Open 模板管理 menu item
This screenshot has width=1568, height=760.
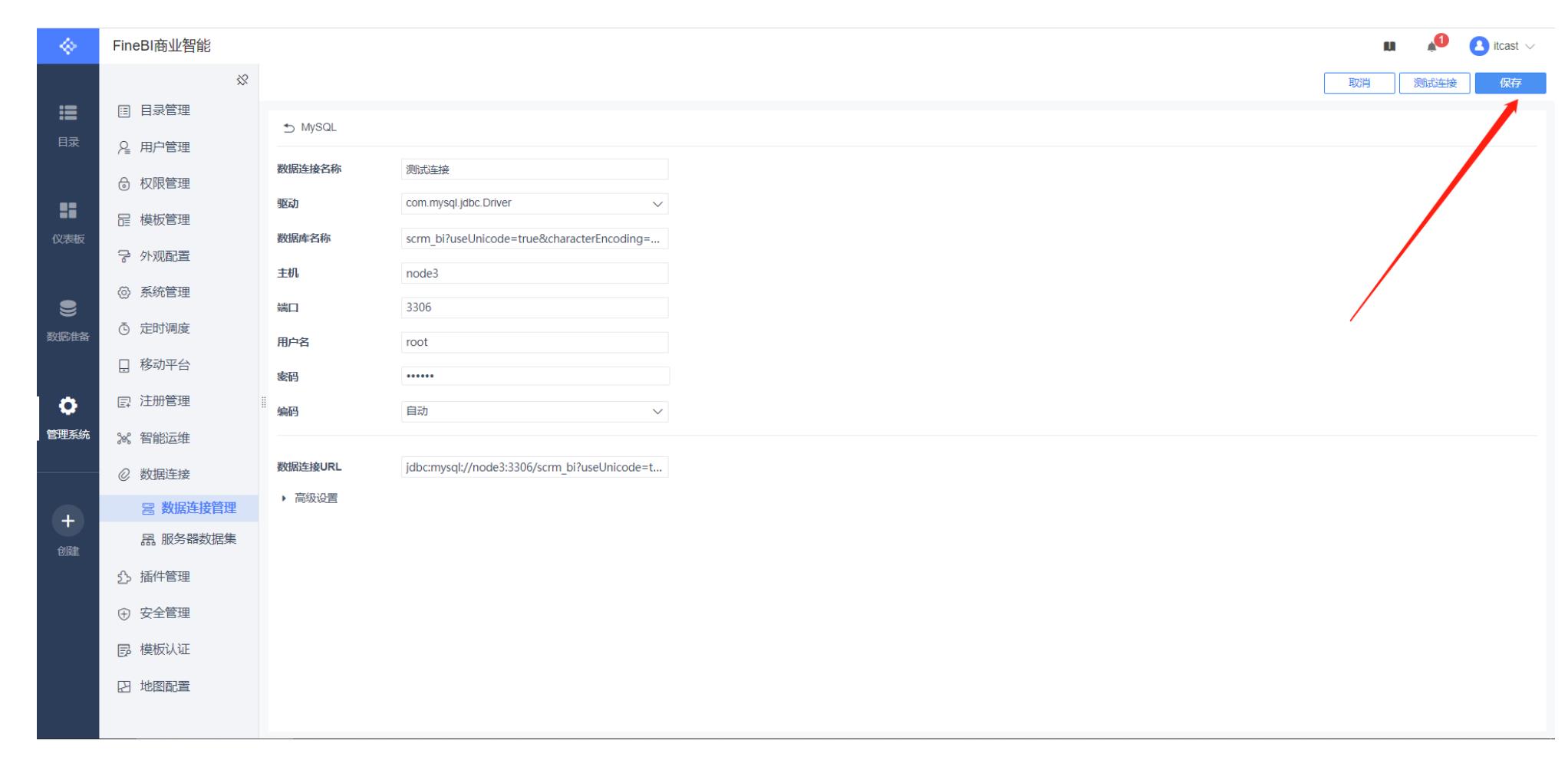[179, 220]
